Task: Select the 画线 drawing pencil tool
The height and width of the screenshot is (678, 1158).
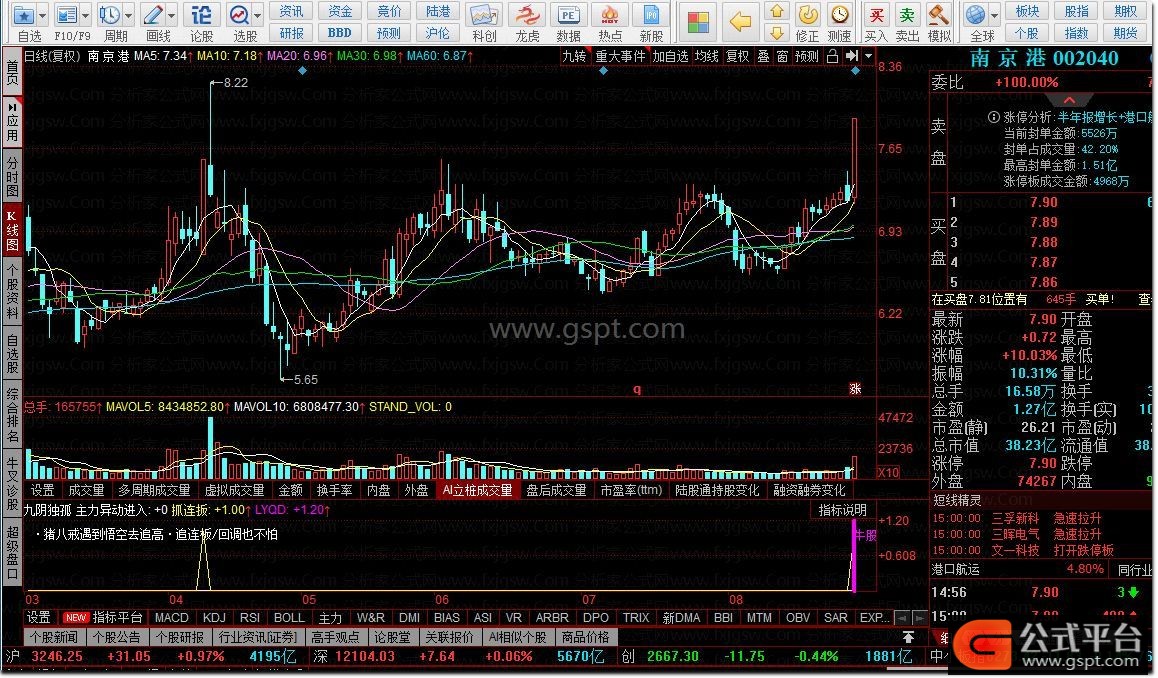Action: 153,15
